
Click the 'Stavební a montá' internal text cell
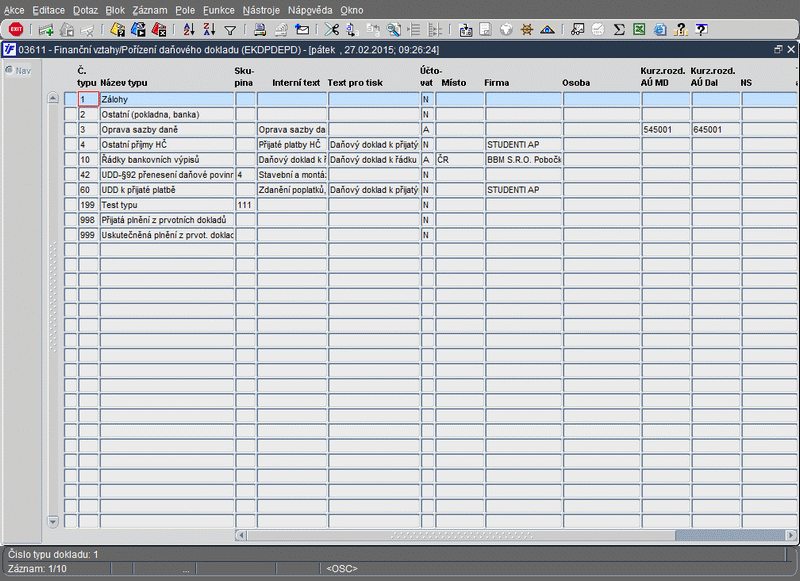point(292,174)
